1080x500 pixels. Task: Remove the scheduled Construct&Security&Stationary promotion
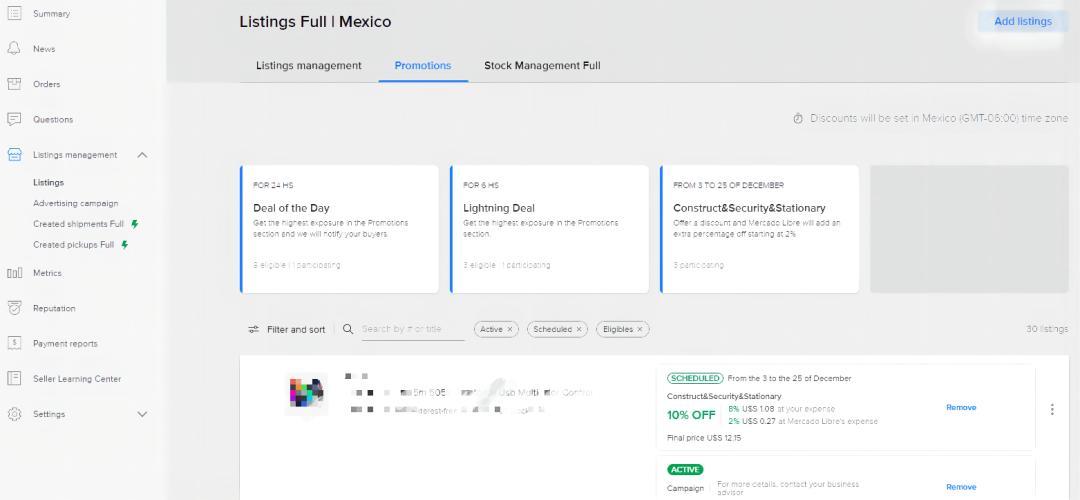coord(960,408)
